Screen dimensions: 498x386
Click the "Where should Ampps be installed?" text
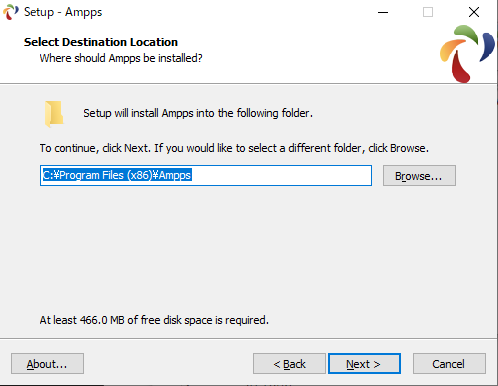[121, 58]
